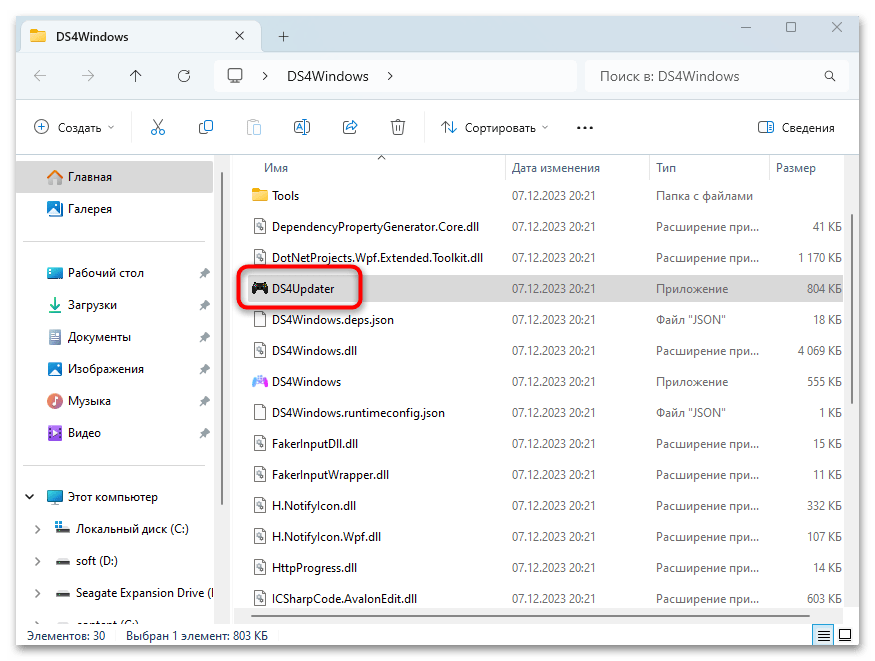Go up one folder level arrow
Screen dimensions: 875x661
click(x=136, y=76)
